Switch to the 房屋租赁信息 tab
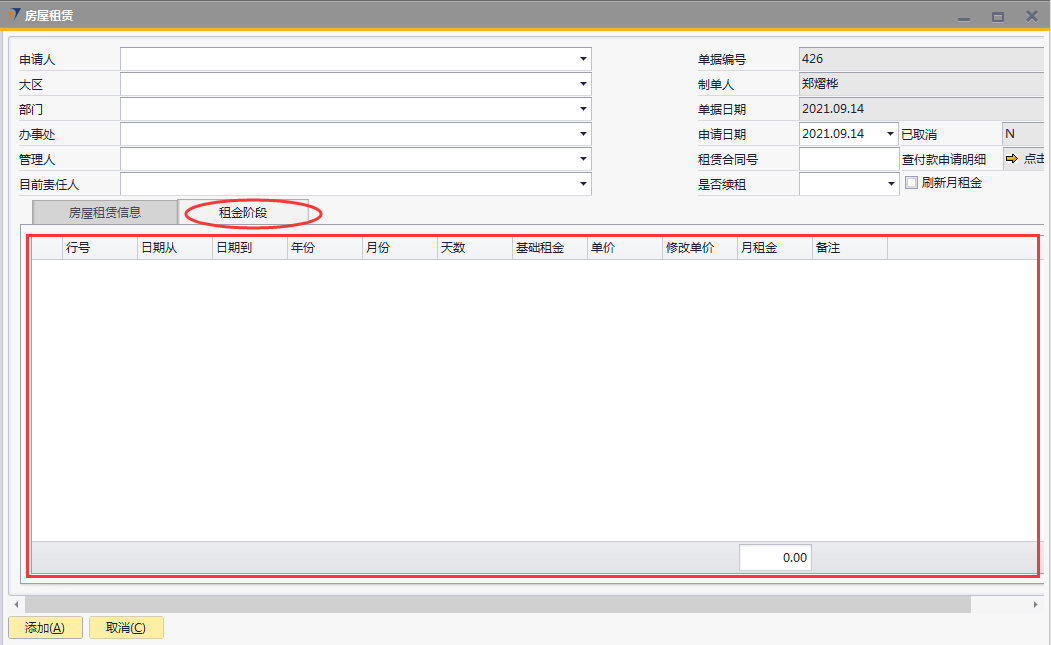This screenshot has height=645, width=1051. tap(105, 212)
